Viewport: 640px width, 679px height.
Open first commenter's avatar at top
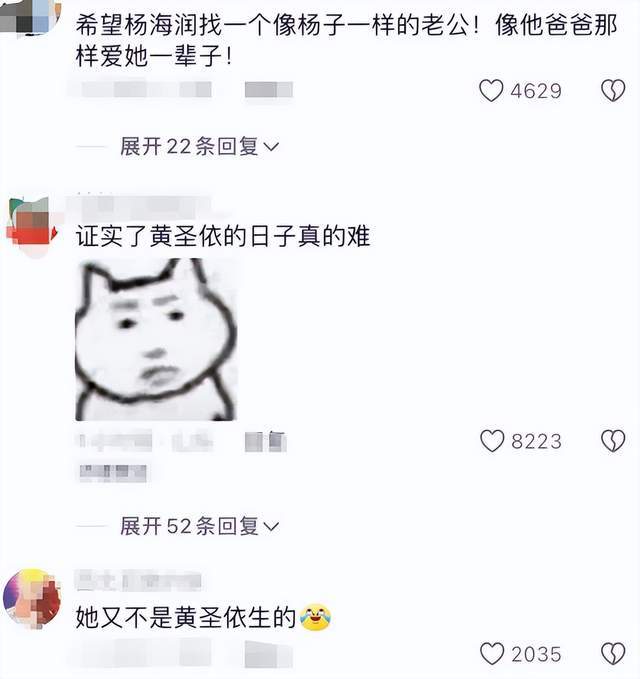pos(29,17)
